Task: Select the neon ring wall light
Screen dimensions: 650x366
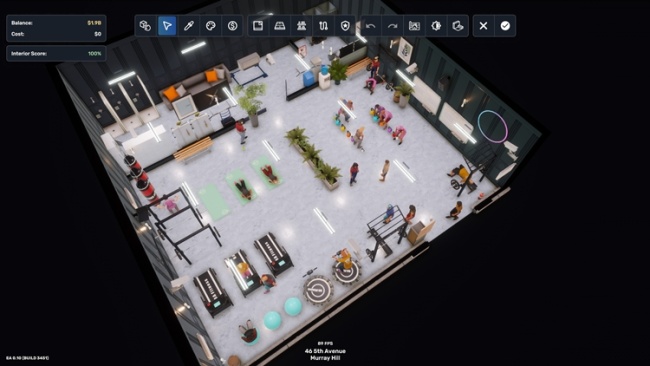Action: click(x=492, y=126)
